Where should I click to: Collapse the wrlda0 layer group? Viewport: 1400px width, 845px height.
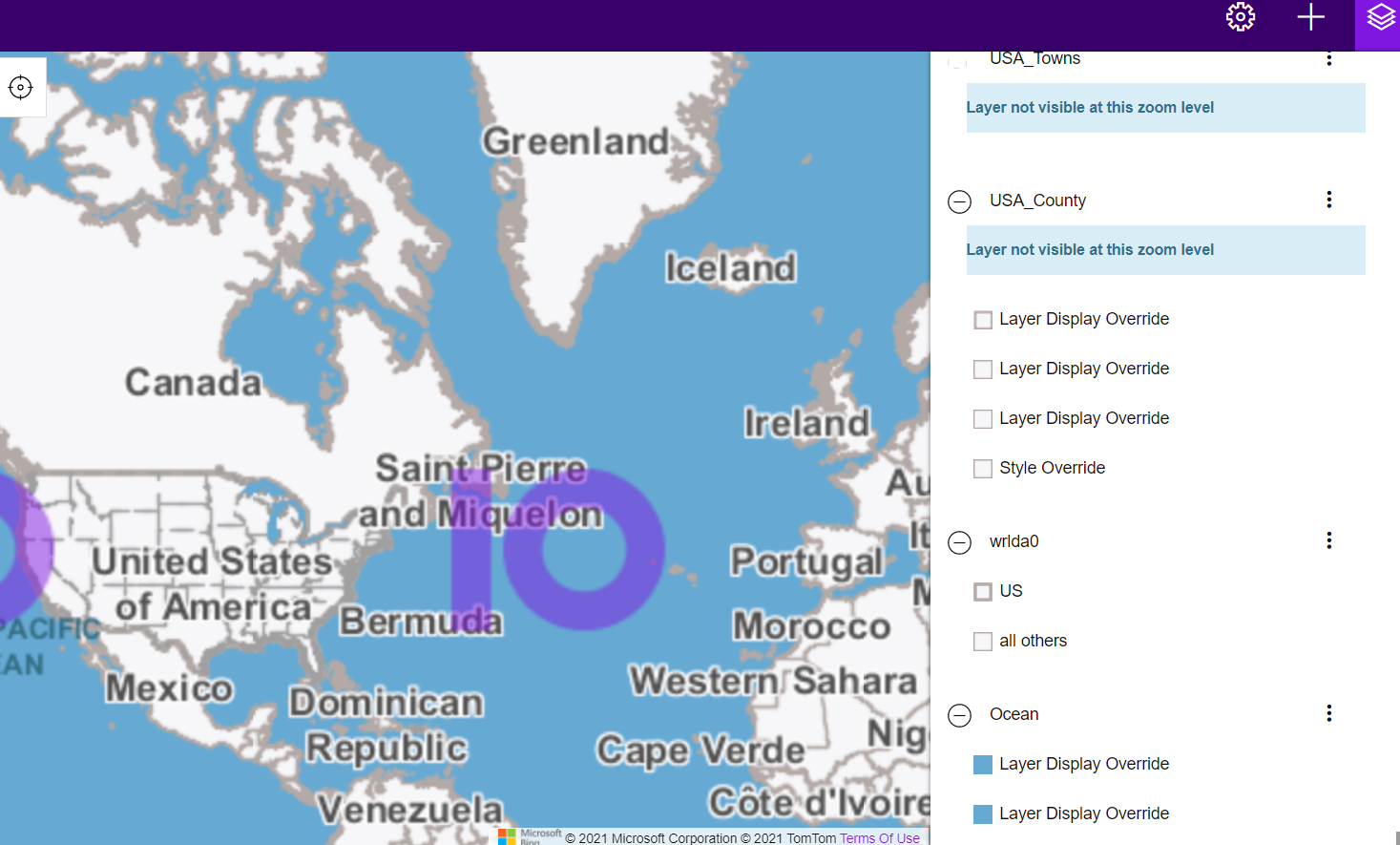point(959,542)
